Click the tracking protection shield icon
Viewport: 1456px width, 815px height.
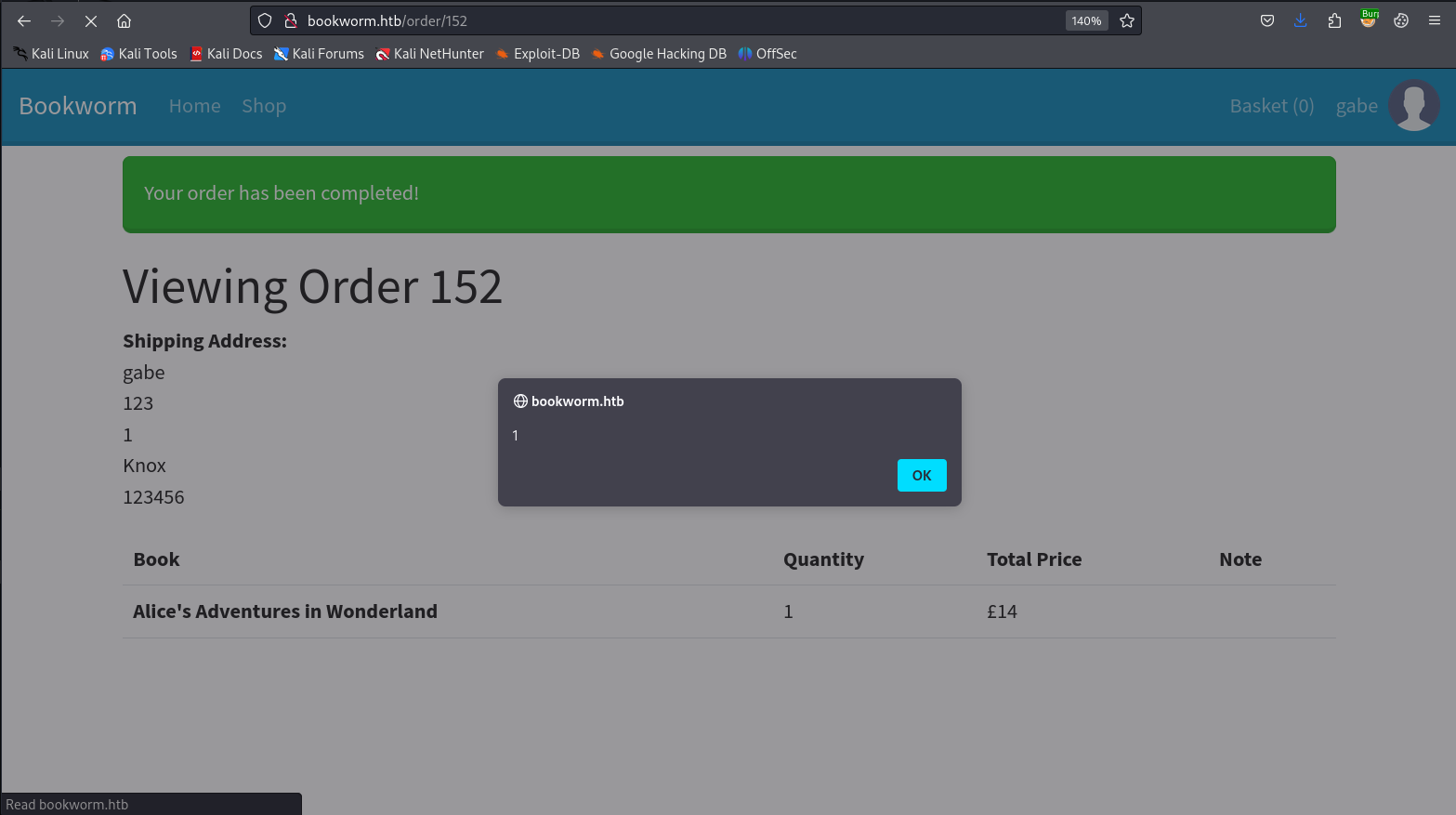pos(265,20)
